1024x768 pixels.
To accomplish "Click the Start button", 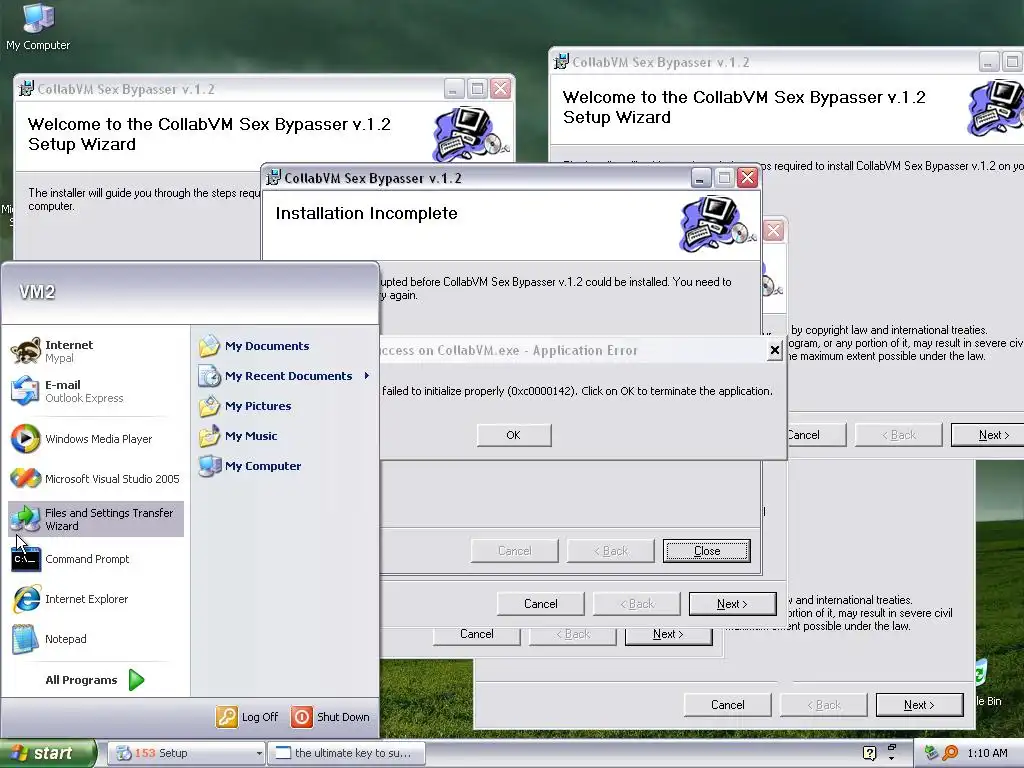I will (x=48, y=754).
